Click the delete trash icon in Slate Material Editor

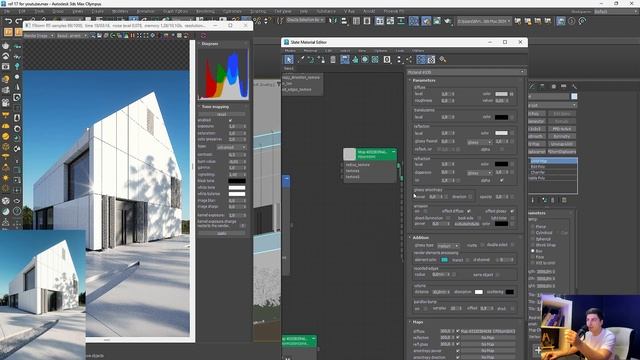click(x=333, y=60)
